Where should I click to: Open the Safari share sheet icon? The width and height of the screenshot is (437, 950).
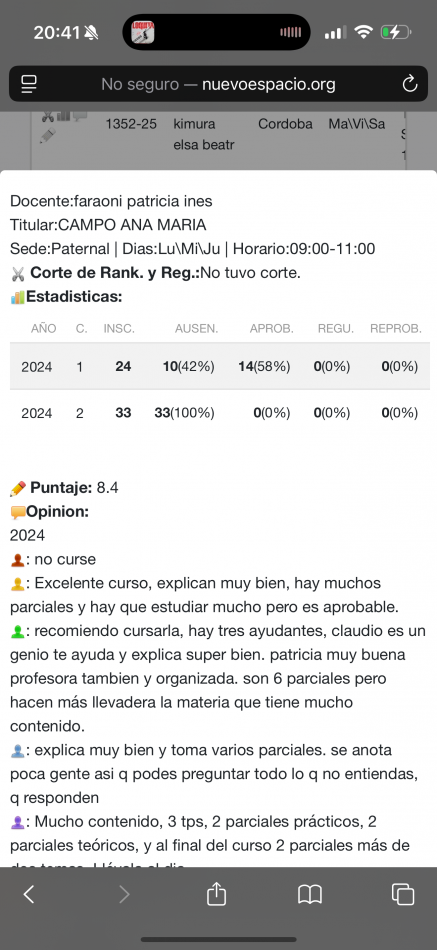tap(216, 894)
